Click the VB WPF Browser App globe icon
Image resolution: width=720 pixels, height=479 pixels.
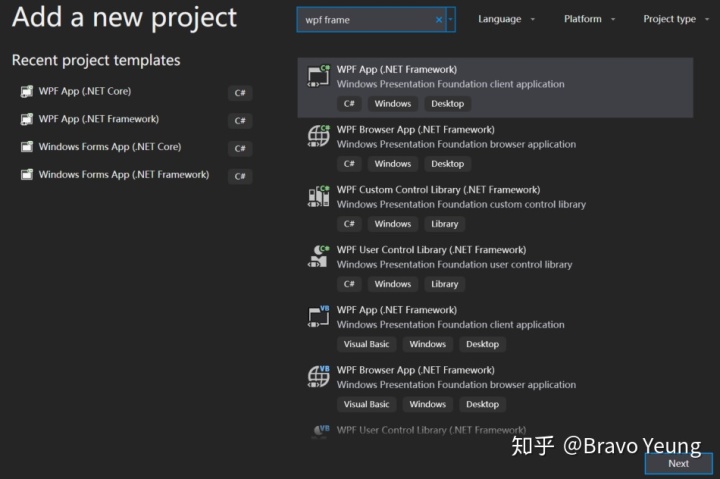319,377
